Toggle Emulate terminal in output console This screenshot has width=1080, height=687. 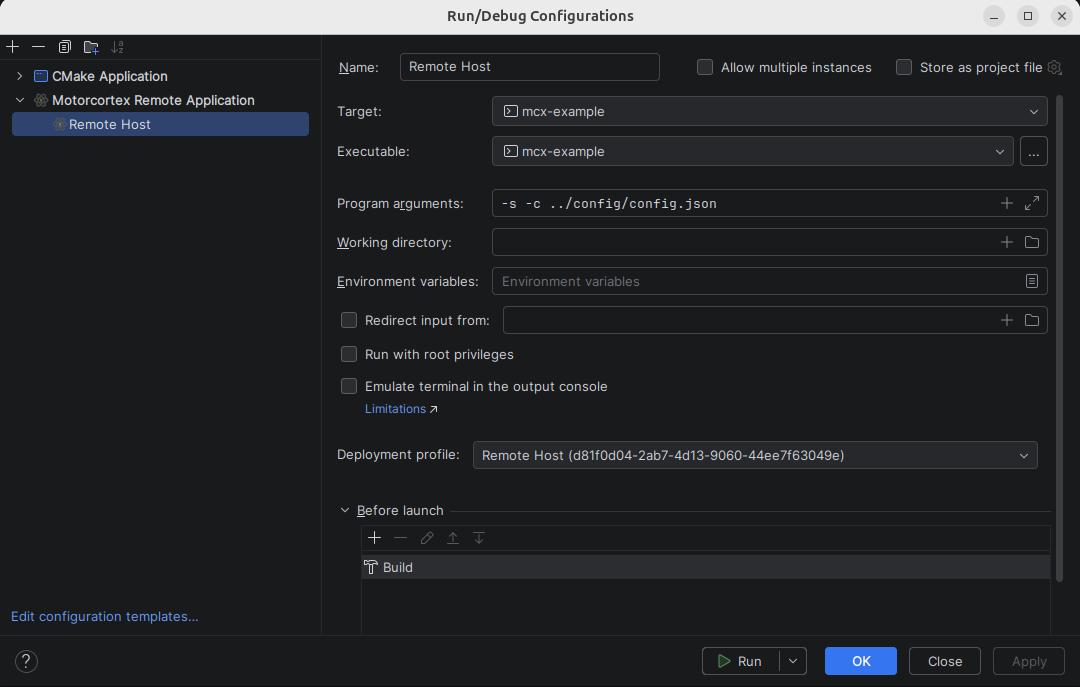349,386
